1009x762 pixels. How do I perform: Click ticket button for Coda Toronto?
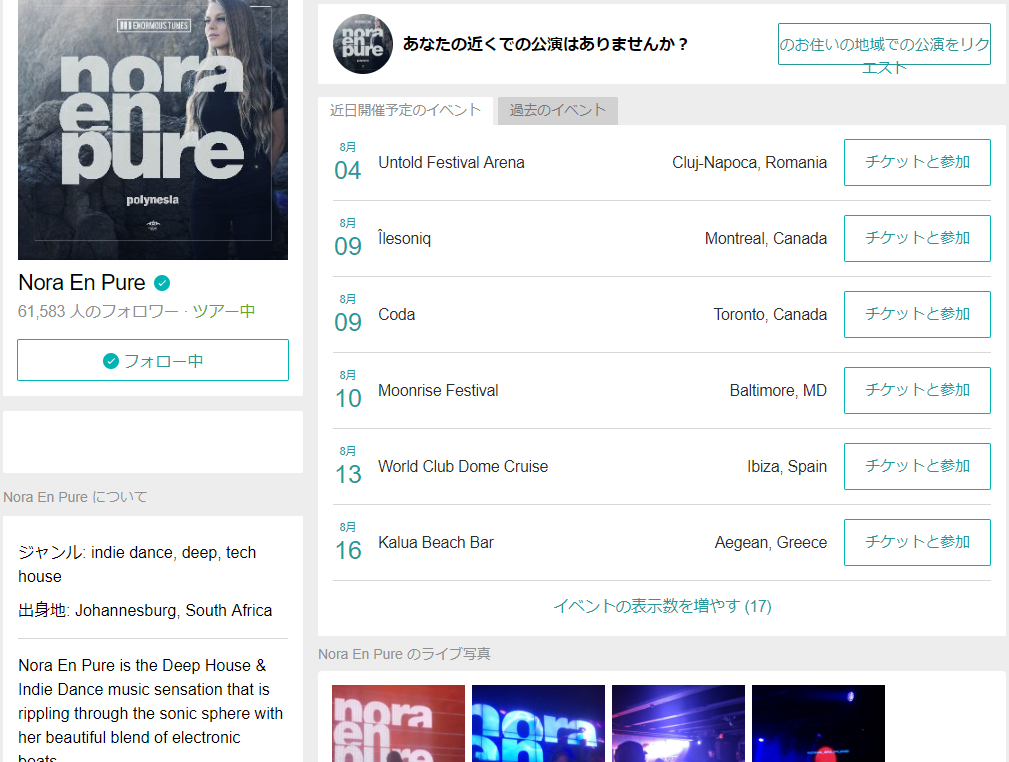point(917,314)
